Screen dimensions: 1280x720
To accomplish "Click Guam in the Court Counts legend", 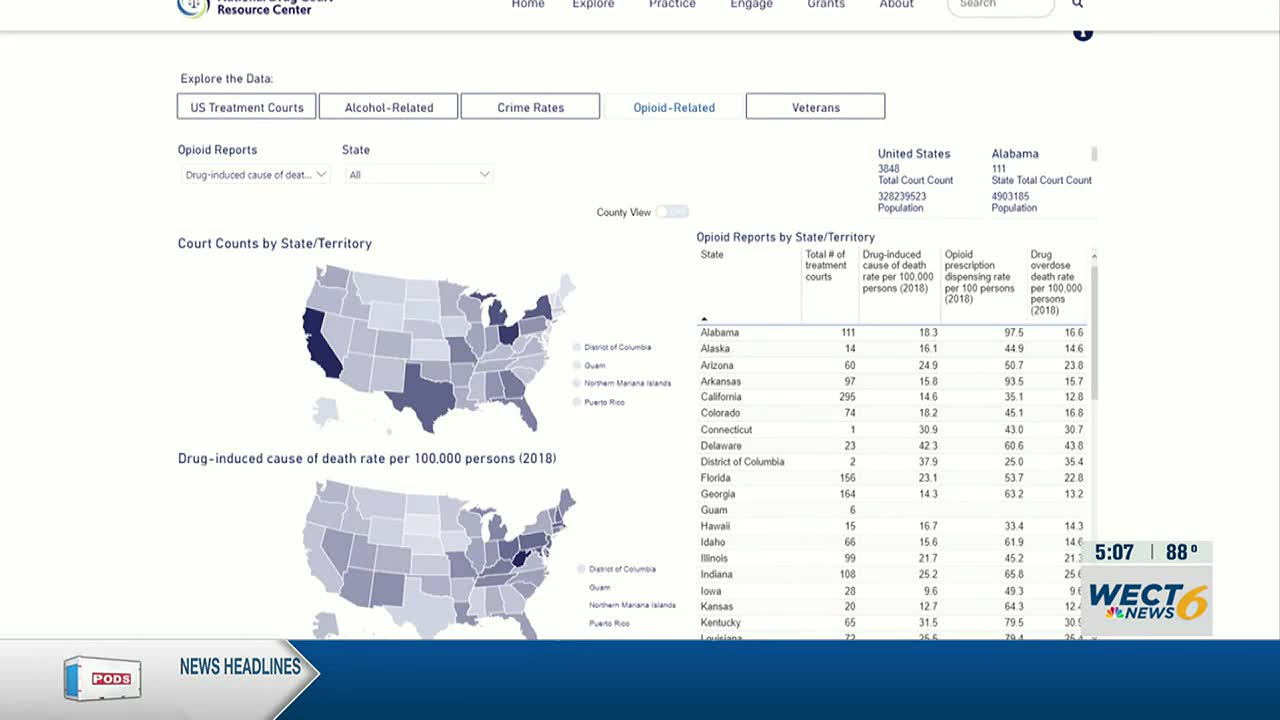I will pyautogui.click(x=594, y=365).
